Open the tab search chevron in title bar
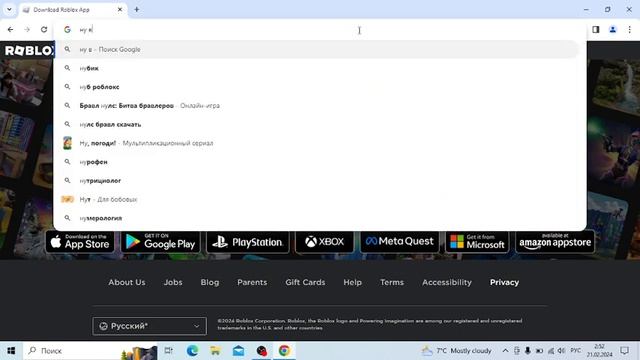The image size is (640, 360). 9,9
